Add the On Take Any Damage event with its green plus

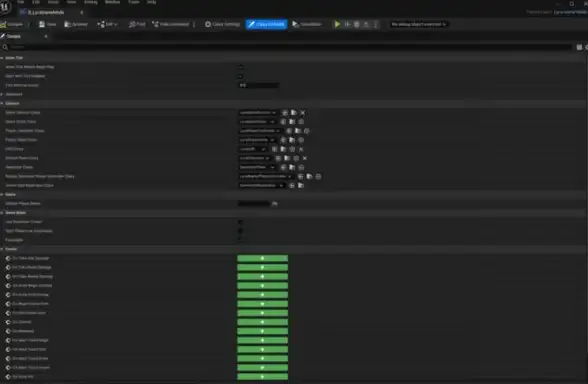[262, 258]
